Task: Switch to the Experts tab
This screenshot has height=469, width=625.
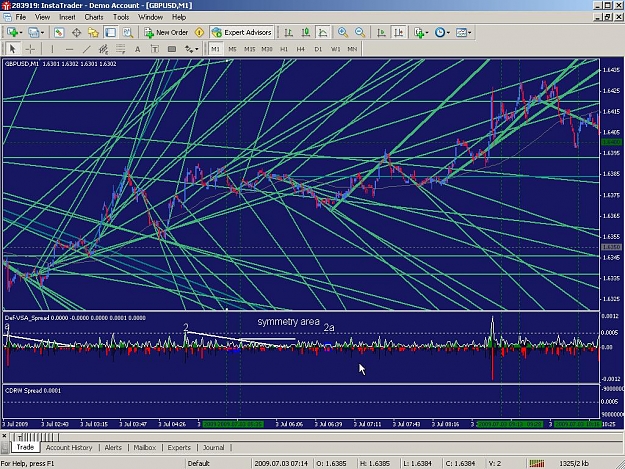Action: coord(179,447)
